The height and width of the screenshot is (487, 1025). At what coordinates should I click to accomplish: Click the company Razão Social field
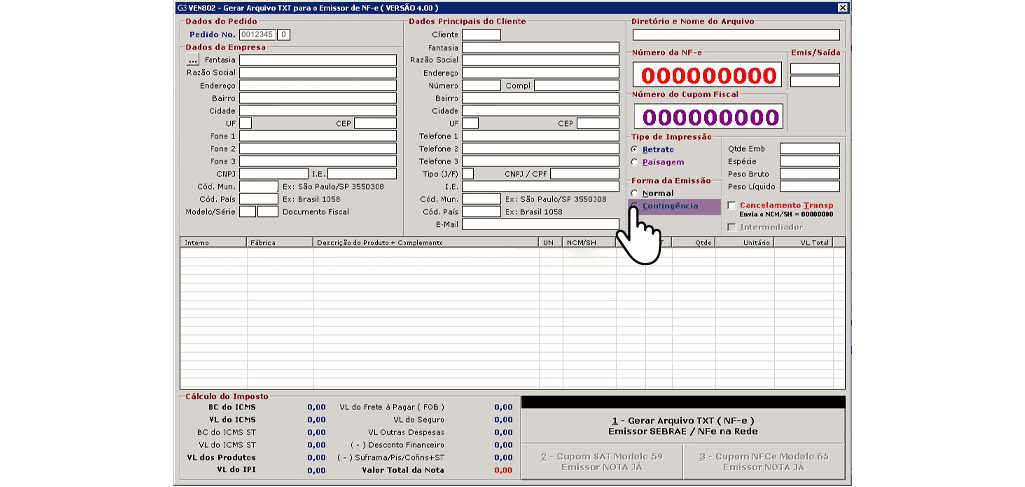[x=317, y=73]
